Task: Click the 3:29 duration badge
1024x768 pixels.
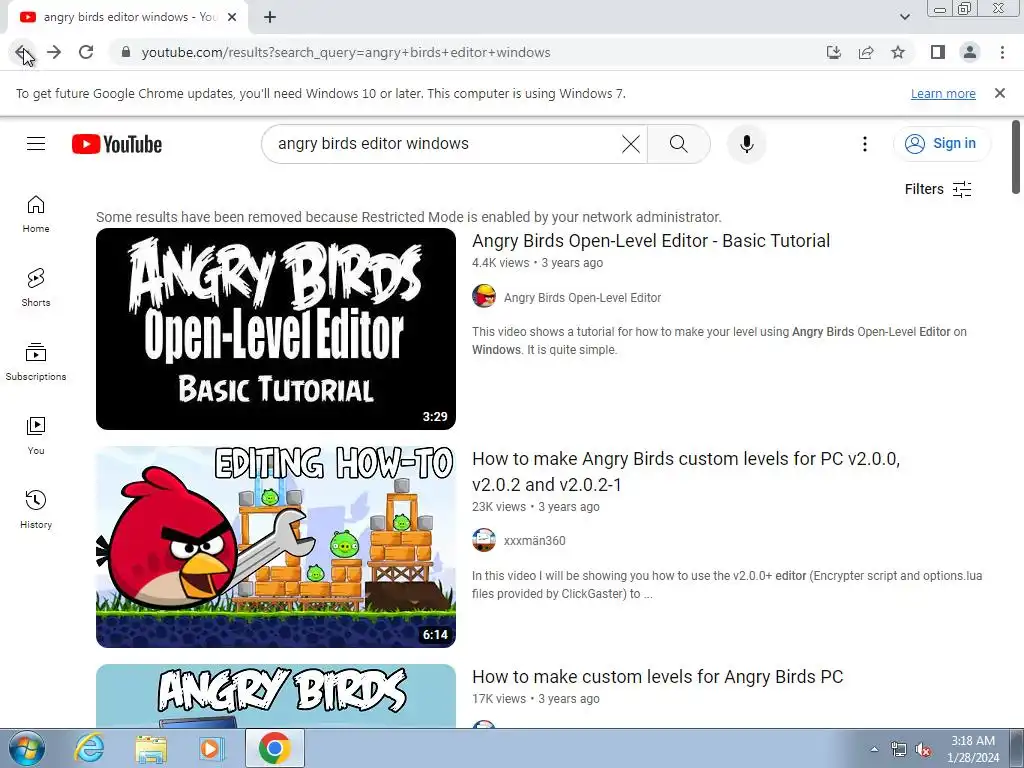Action: 435,417
